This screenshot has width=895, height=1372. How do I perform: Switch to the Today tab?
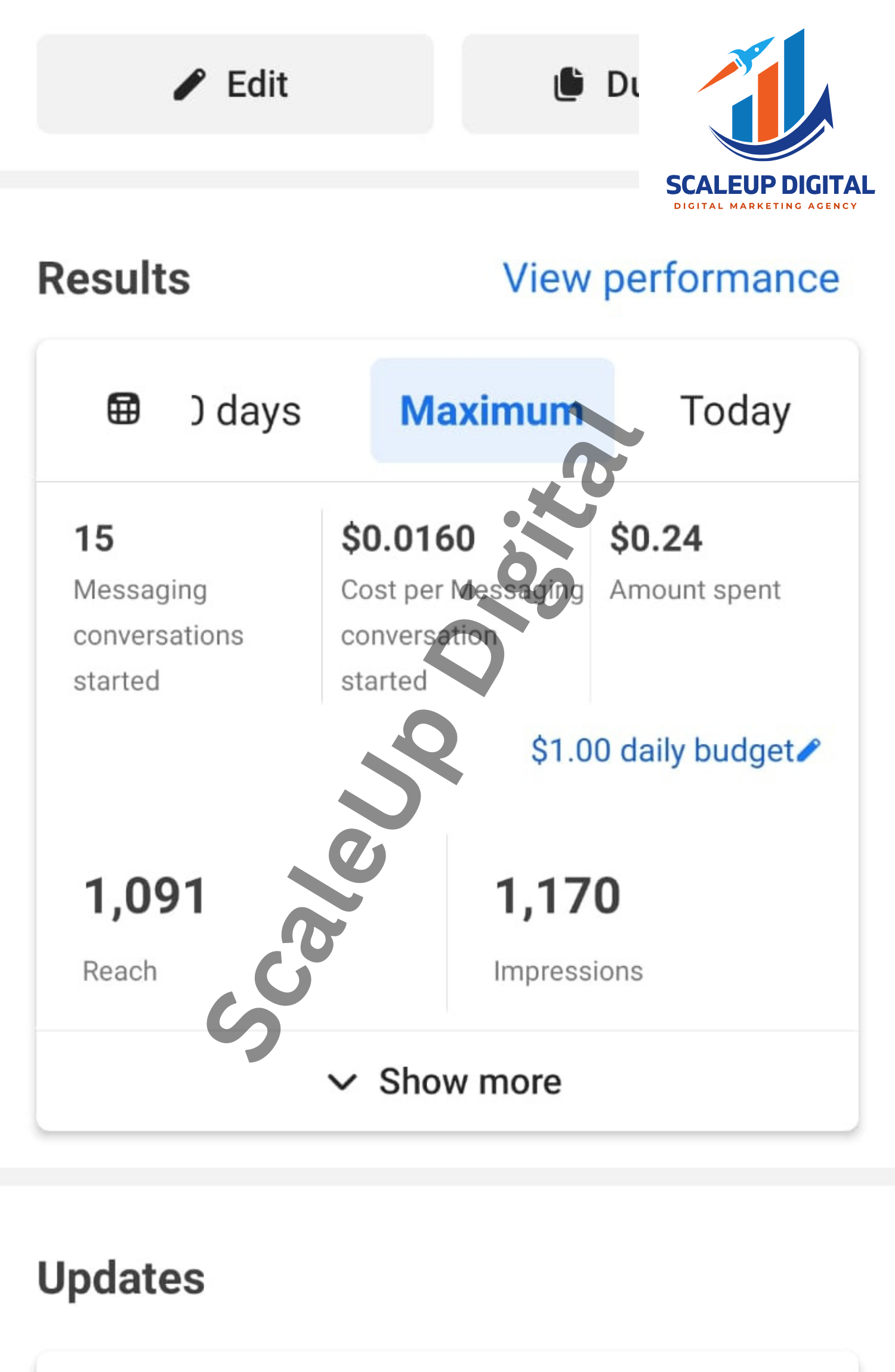735,410
